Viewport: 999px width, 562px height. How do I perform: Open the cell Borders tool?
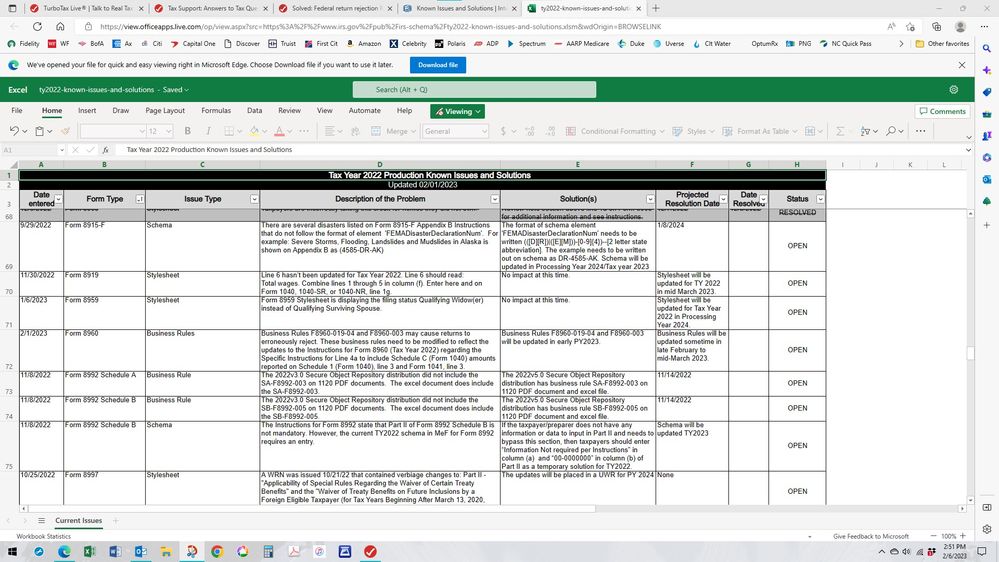pos(229,131)
